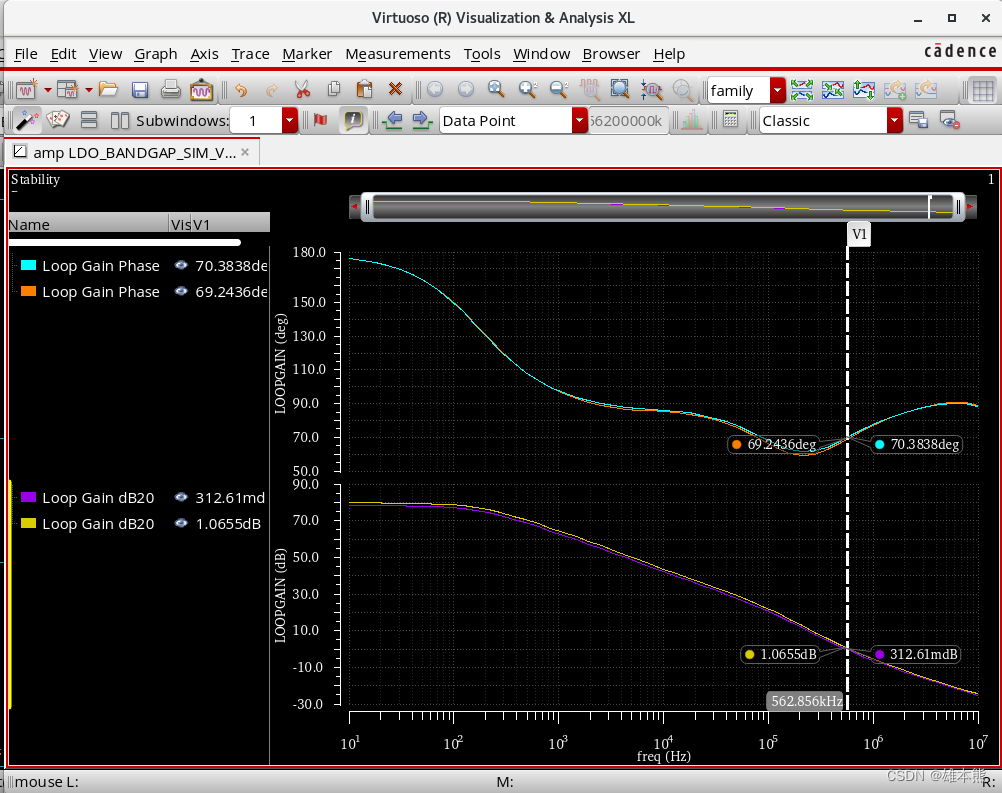Click the purple Loop Gain dB20 color swatch
Image resolution: width=1002 pixels, height=793 pixels.
29,497
